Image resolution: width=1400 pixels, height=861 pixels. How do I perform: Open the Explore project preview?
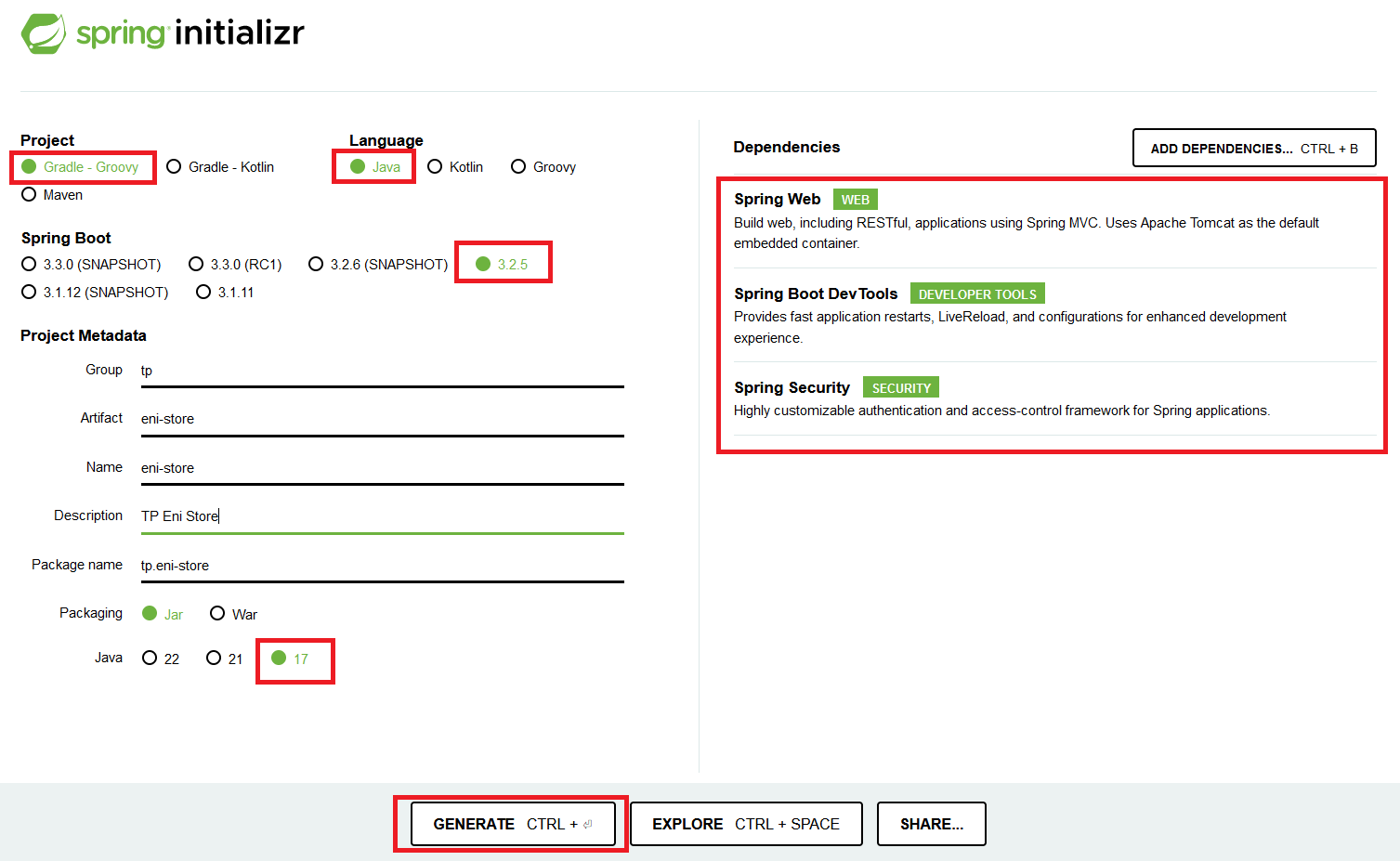pyautogui.click(x=746, y=824)
